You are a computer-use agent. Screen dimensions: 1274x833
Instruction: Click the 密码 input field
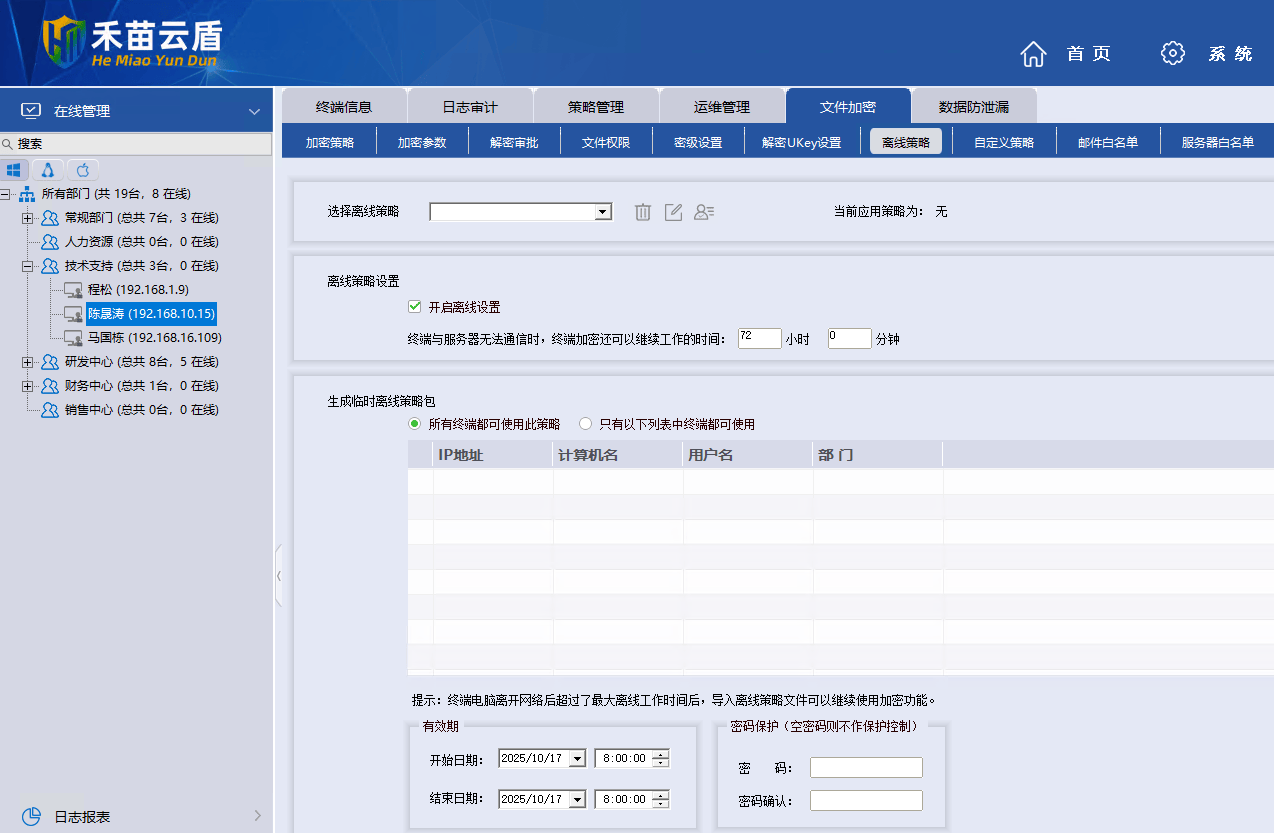pyautogui.click(x=866, y=768)
